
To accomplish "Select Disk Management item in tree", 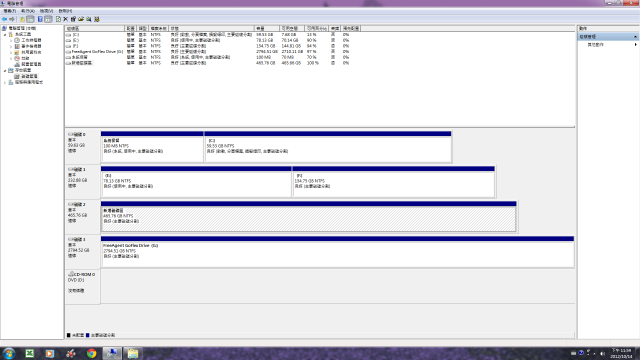I will (x=26, y=76).
